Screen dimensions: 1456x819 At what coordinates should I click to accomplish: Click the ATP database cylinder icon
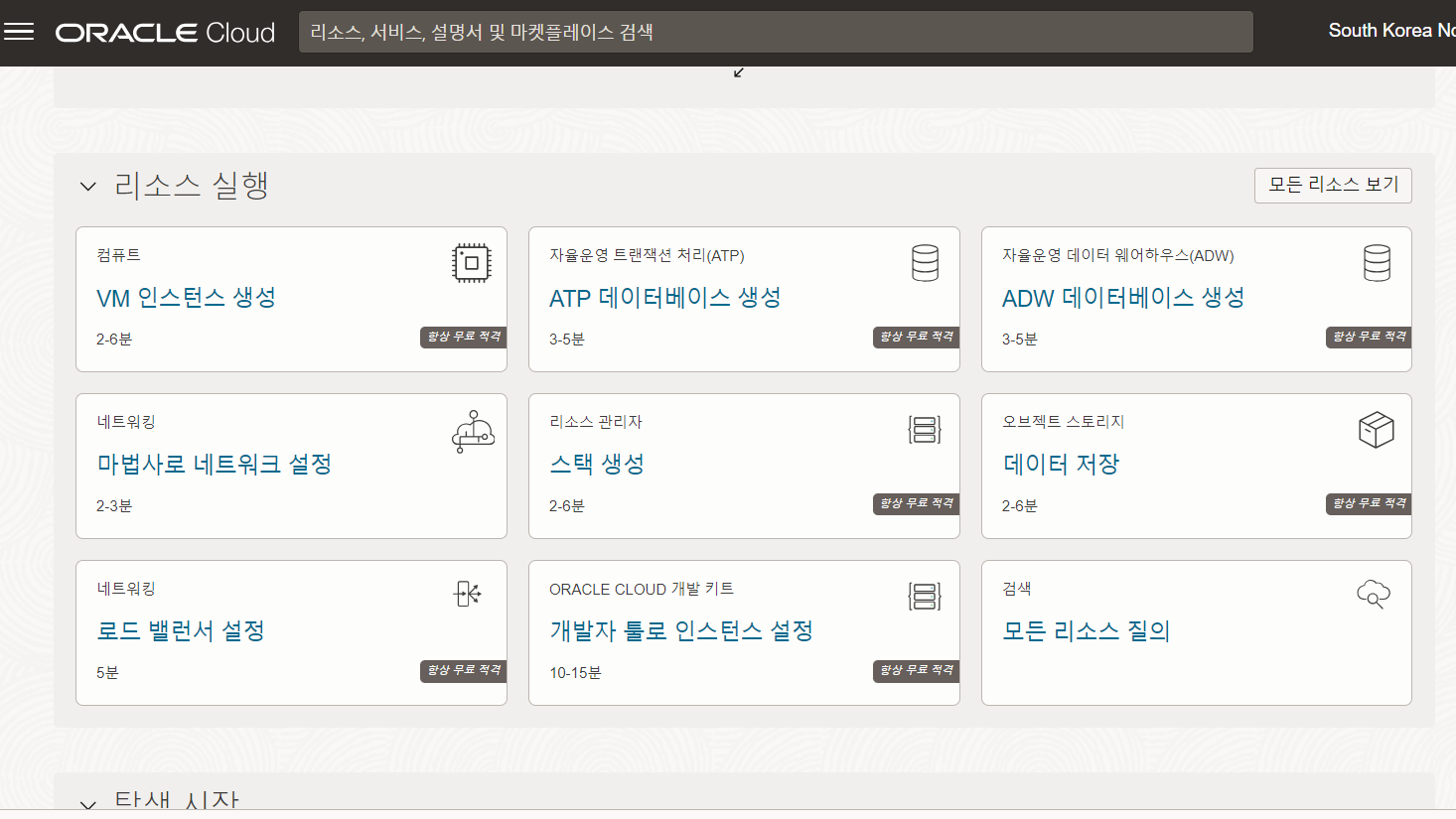(x=925, y=263)
